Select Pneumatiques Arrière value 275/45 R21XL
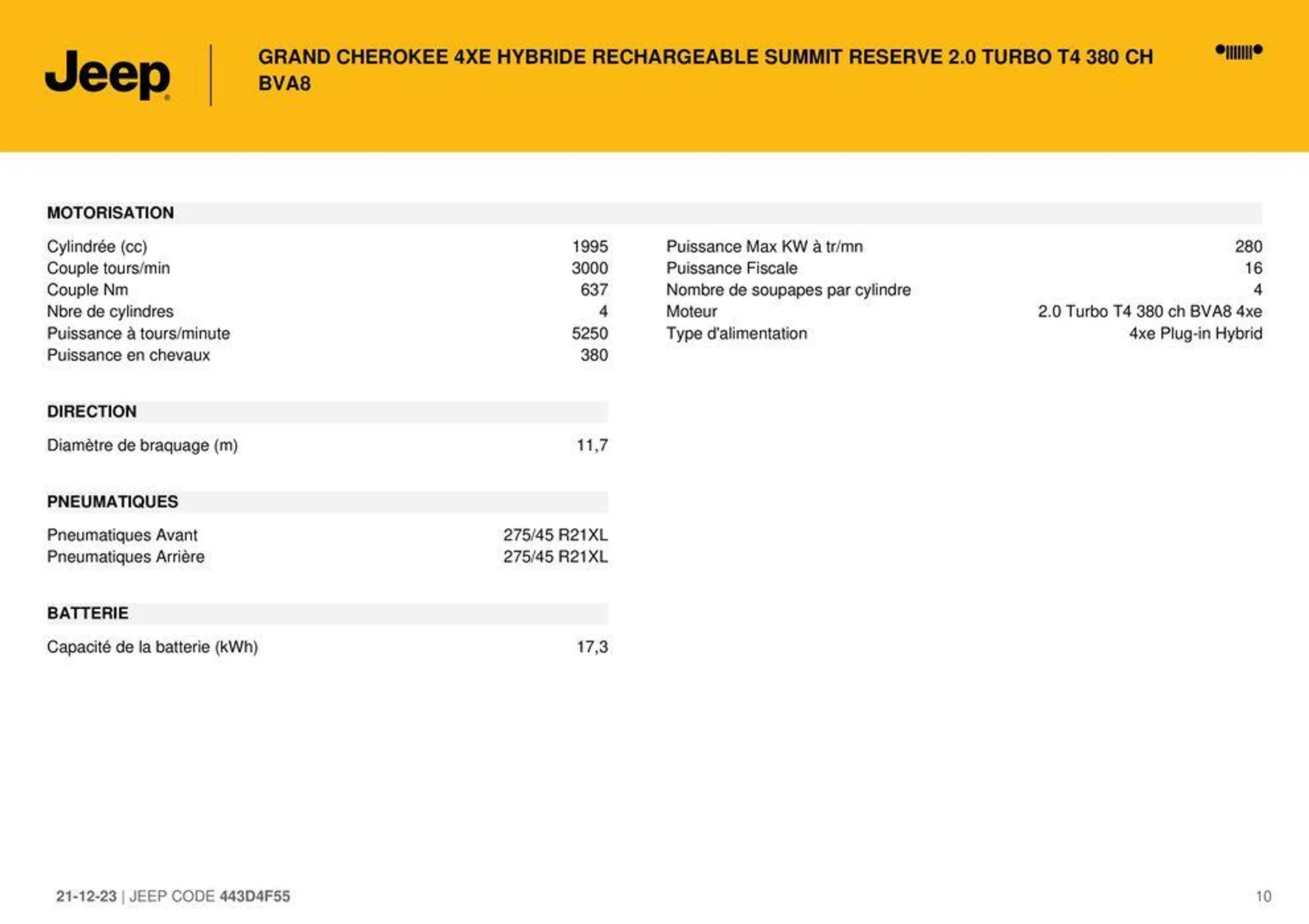1309x924 pixels. (556, 557)
